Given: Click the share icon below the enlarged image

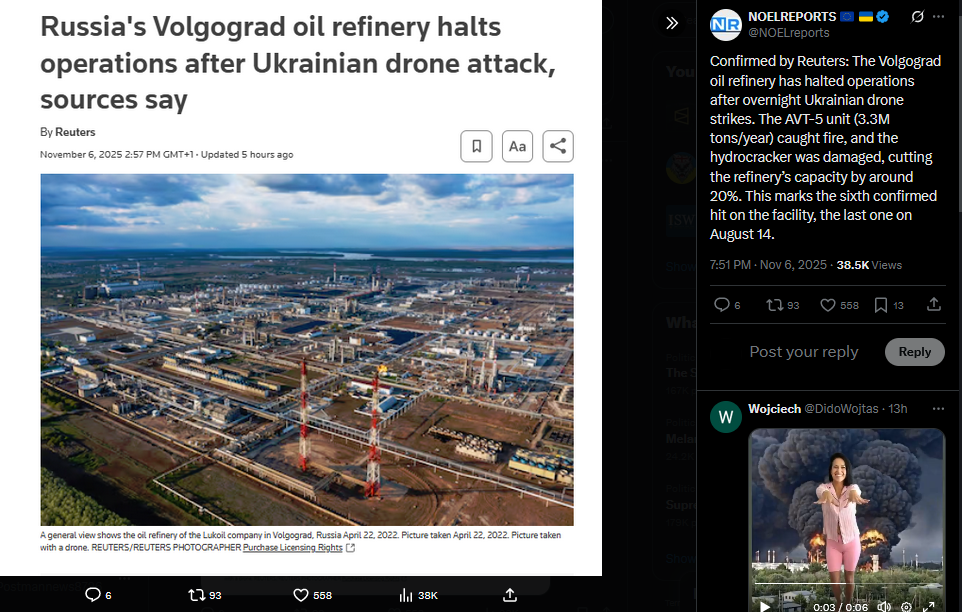Looking at the screenshot, I should 510,594.
